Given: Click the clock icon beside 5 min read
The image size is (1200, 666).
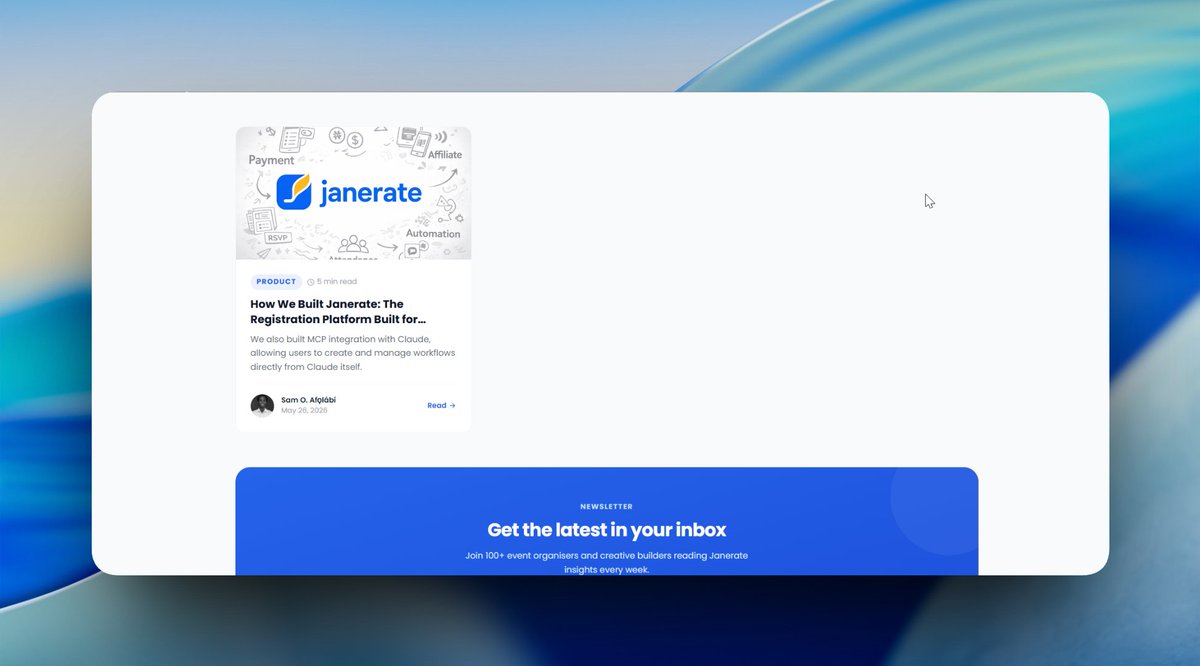Looking at the screenshot, I should coord(311,282).
